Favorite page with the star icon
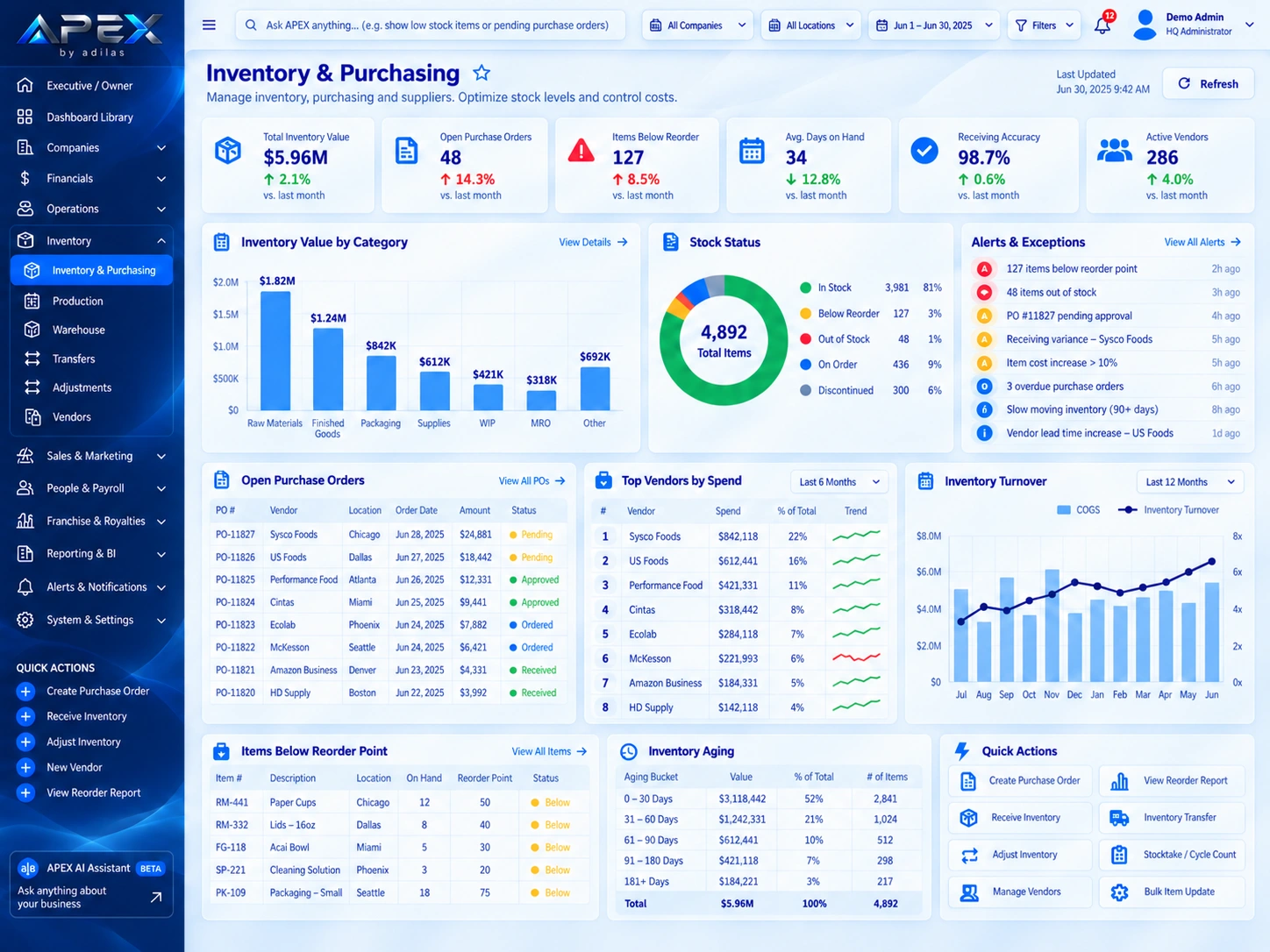Screen dimensions: 1270x952 (x=482, y=73)
